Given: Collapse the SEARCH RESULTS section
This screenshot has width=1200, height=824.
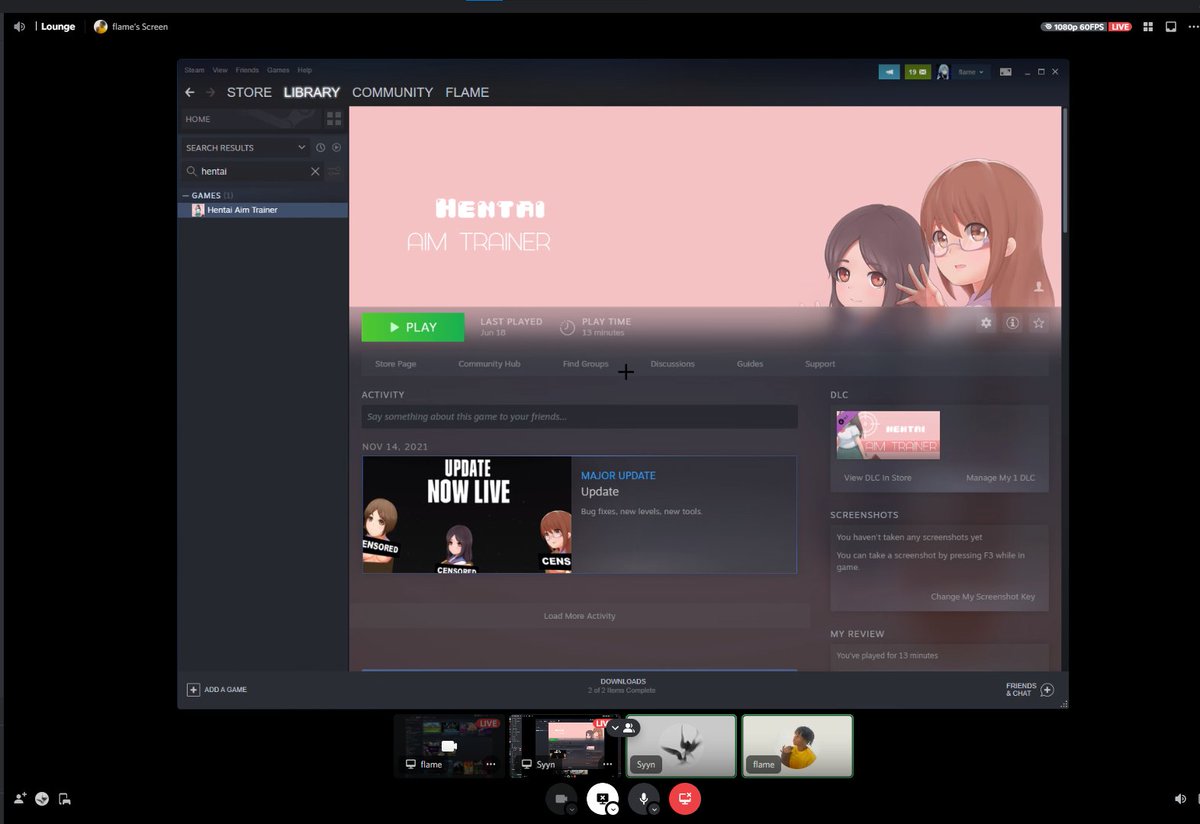Looking at the screenshot, I should coord(303,146).
